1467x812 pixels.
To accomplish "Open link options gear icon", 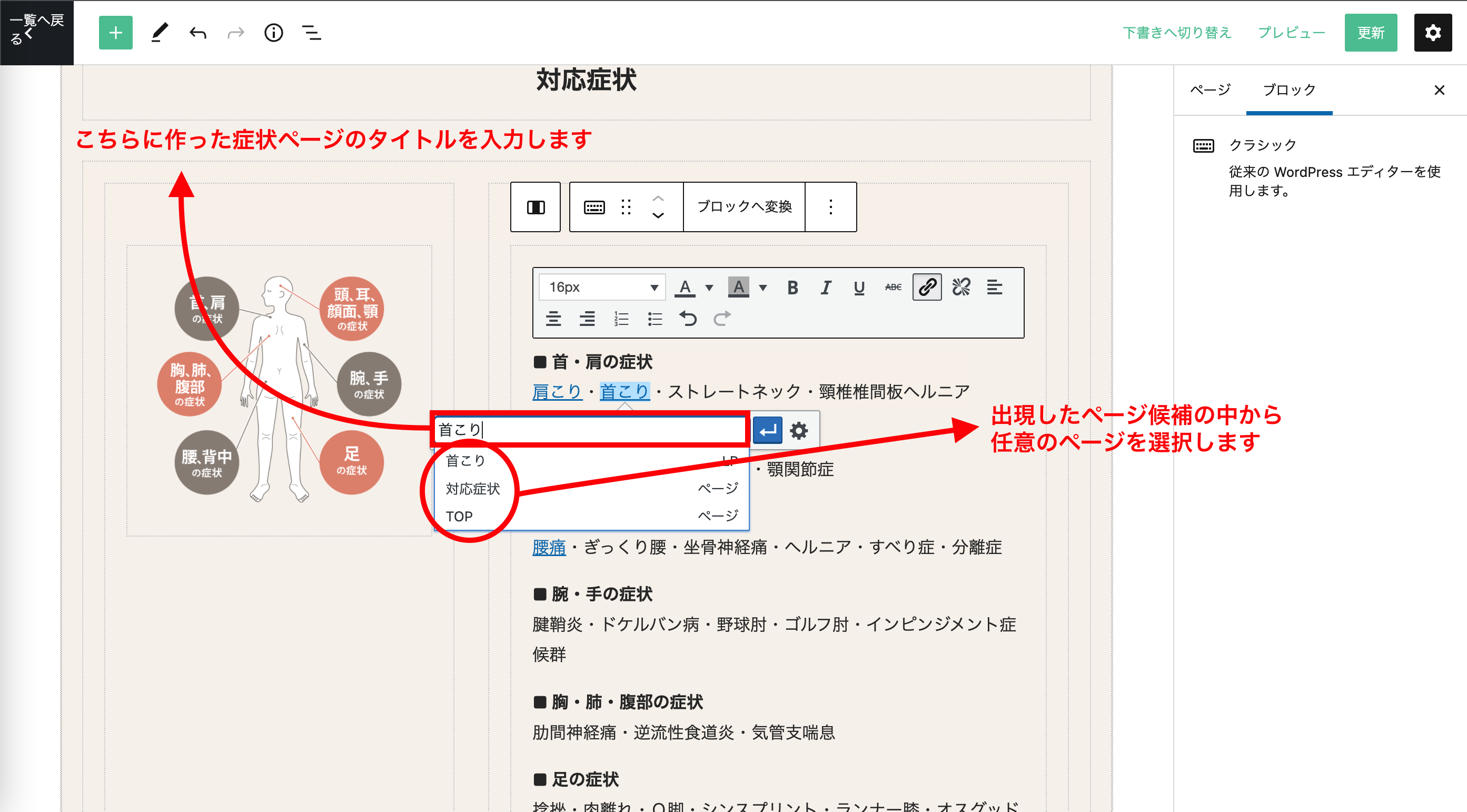I will point(798,430).
